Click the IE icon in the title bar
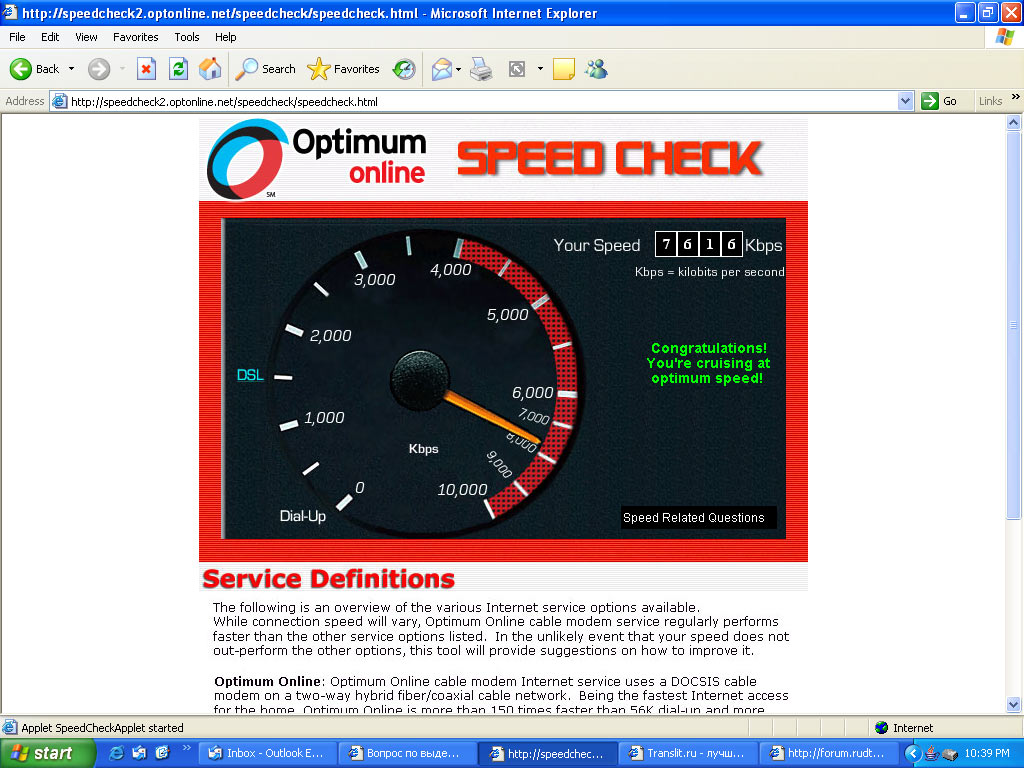The width and height of the screenshot is (1024, 768). tap(10, 12)
